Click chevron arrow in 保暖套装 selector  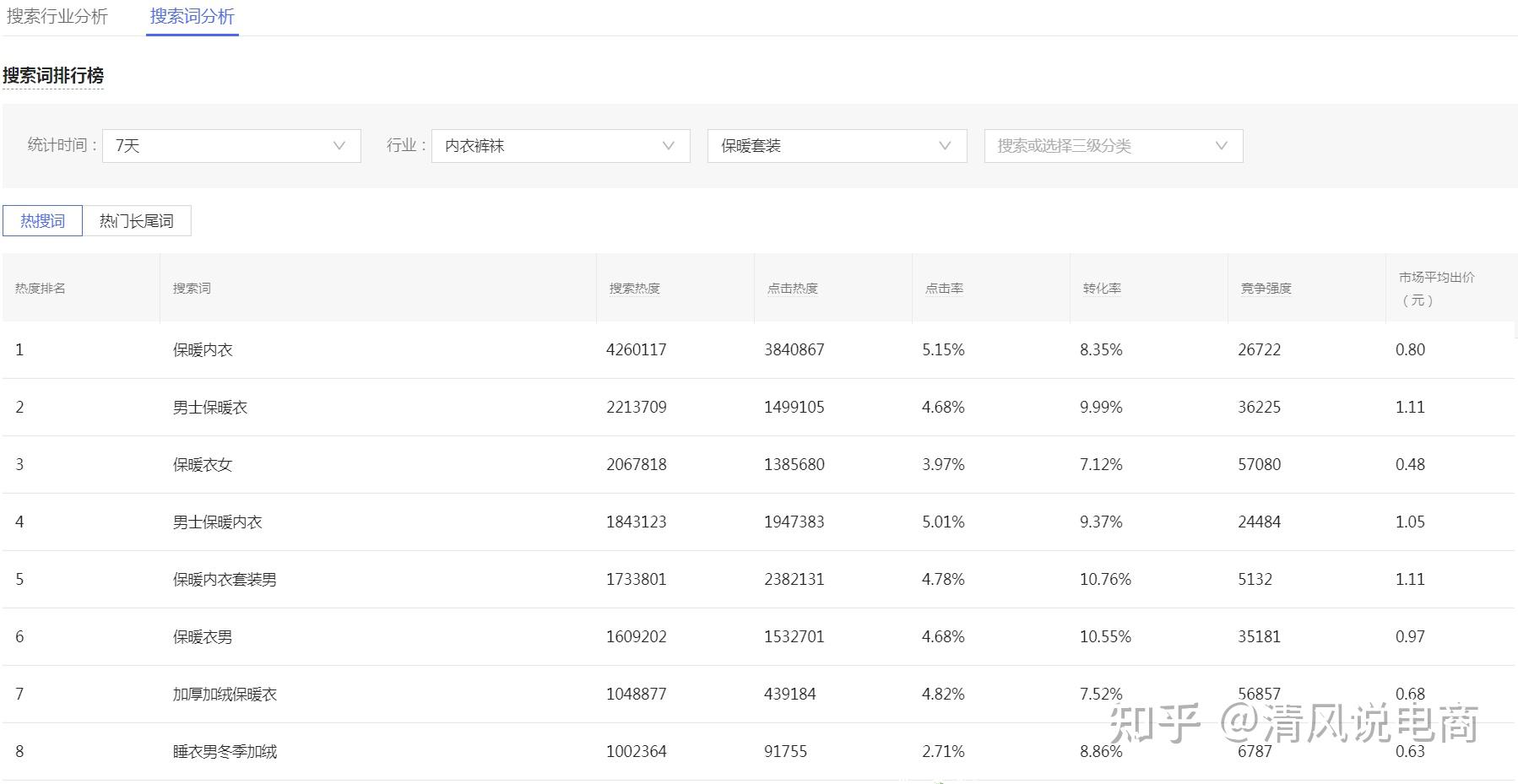(x=946, y=146)
